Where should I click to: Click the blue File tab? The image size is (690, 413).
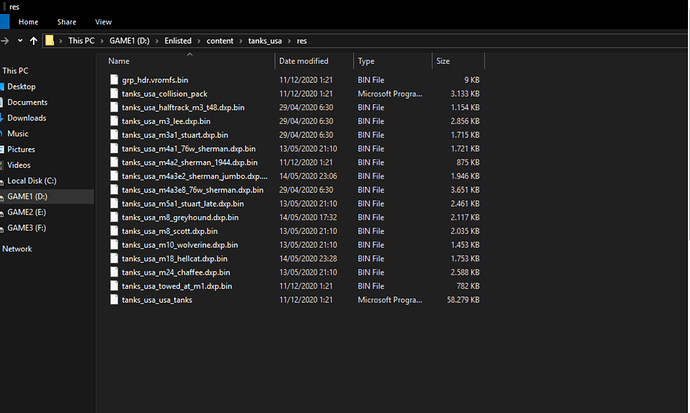pyautogui.click(x=4, y=22)
